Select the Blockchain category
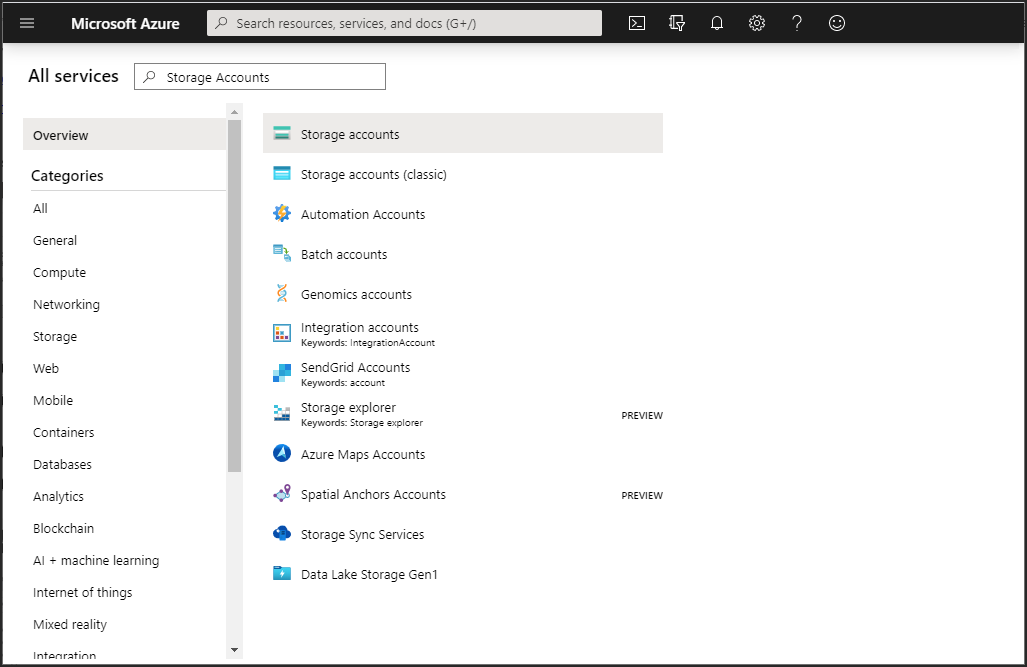Viewport: 1027px width, 667px height. pos(64,528)
